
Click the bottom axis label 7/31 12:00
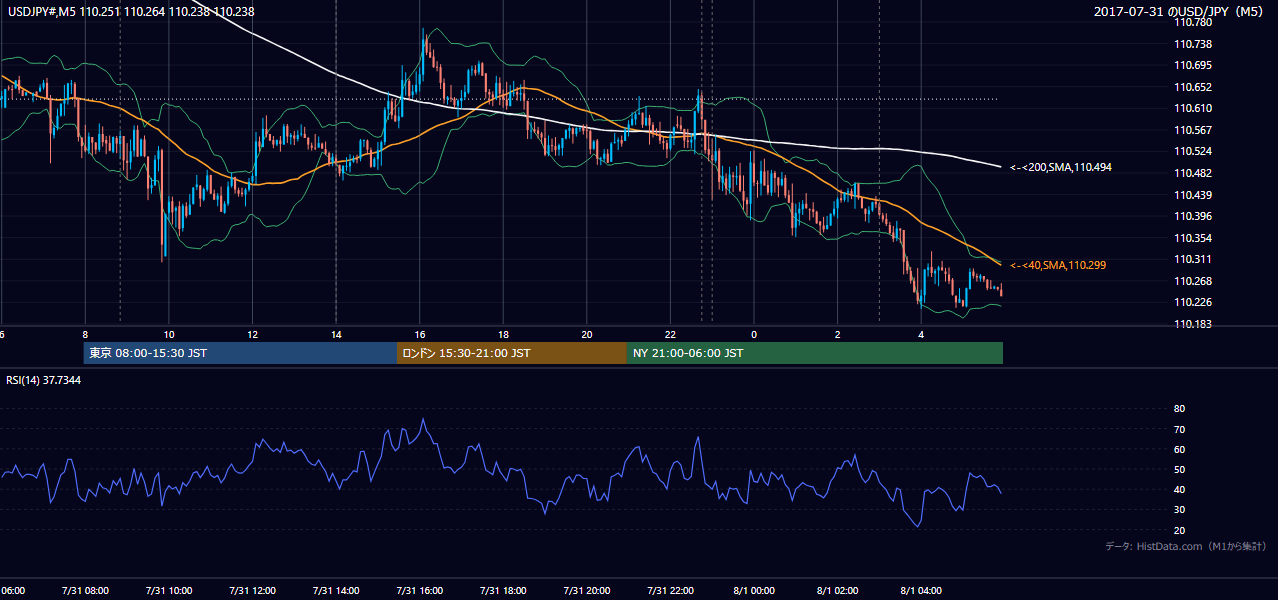click(x=252, y=590)
